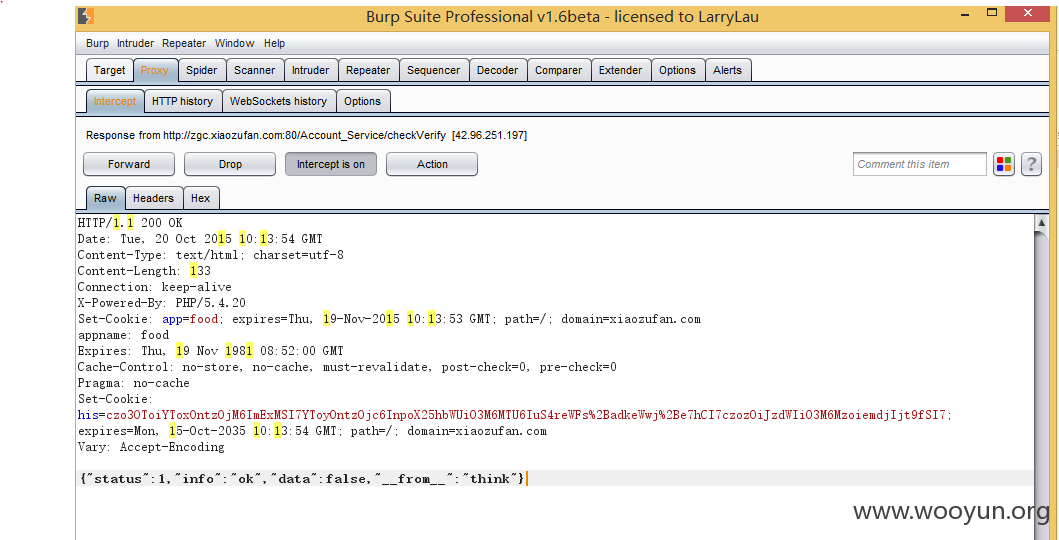
Task: Open the Scanner tab
Action: point(255,70)
